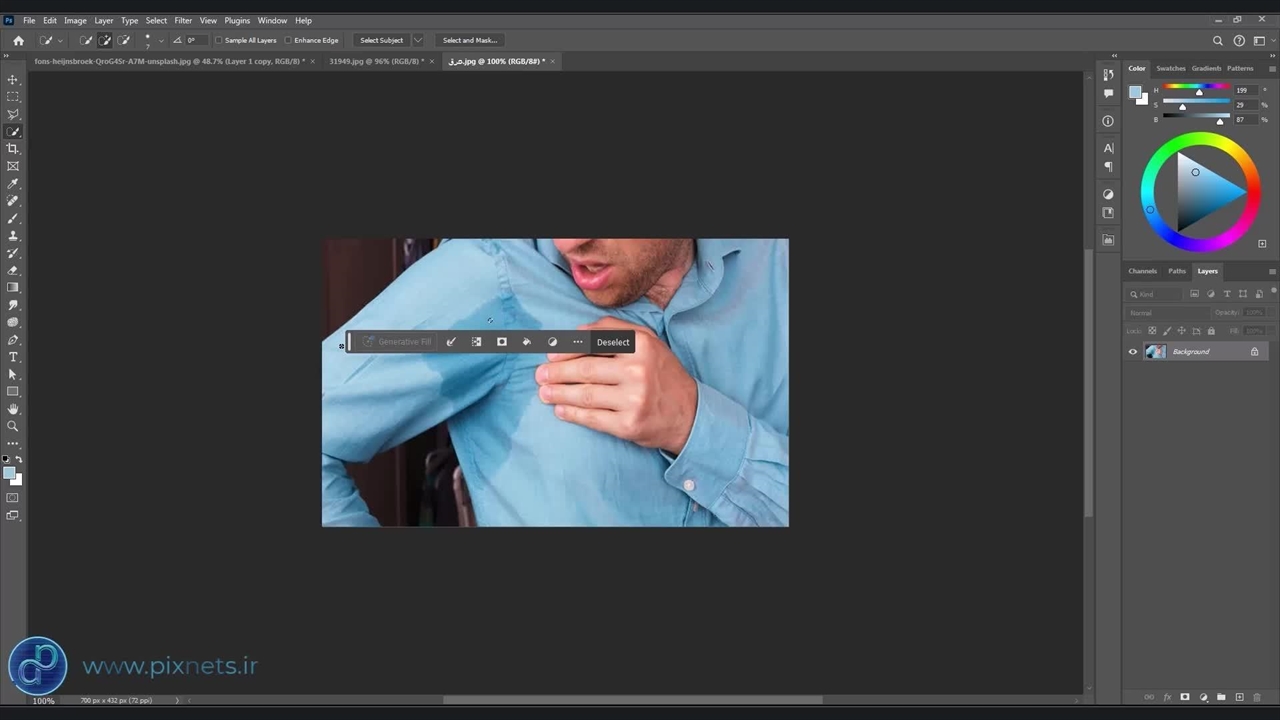Click the Home icon in options bar
Image resolution: width=1280 pixels, height=720 pixels.
(x=18, y=41)
